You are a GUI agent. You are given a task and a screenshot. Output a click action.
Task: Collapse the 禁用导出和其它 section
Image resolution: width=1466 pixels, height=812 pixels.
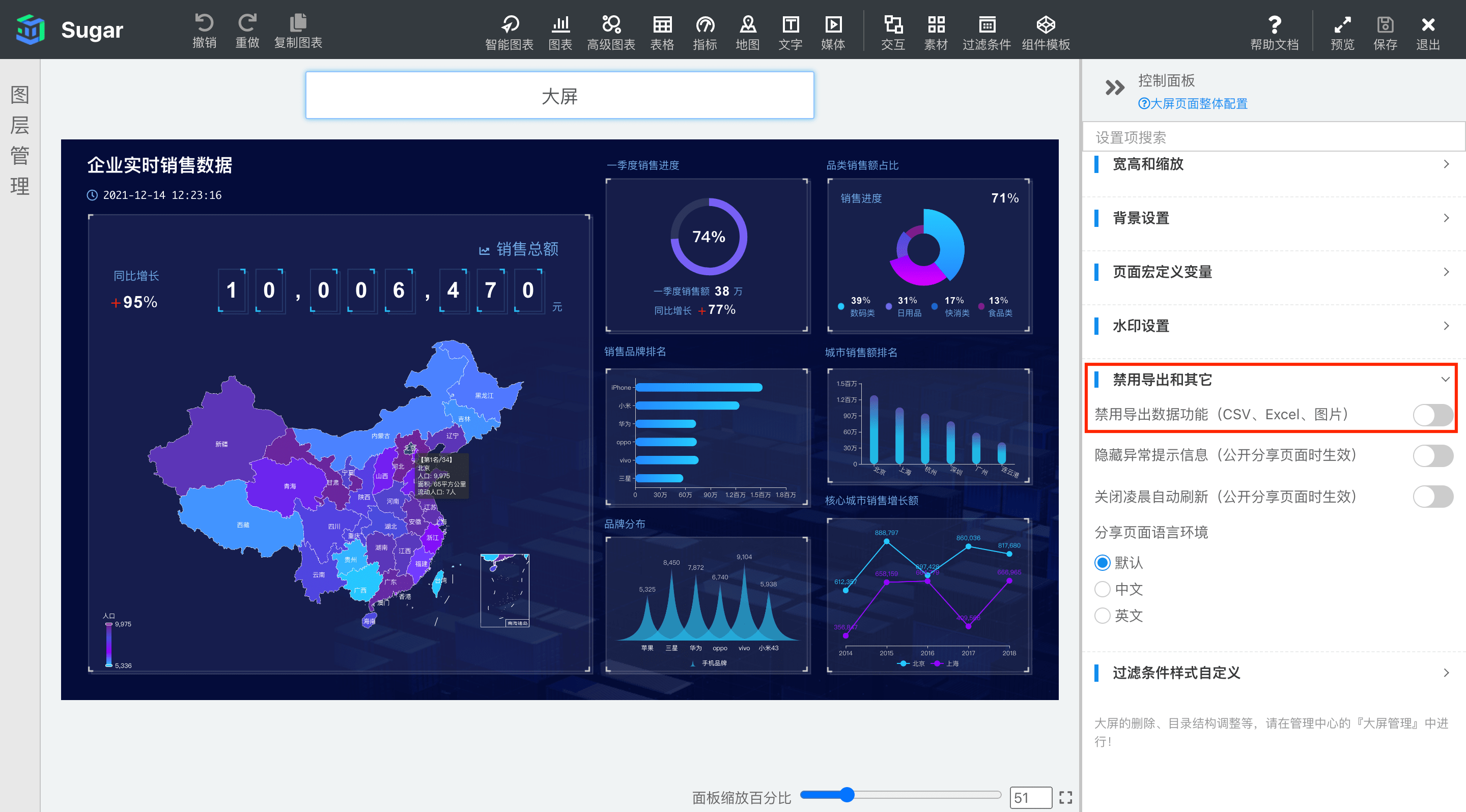pos(1274,379)
